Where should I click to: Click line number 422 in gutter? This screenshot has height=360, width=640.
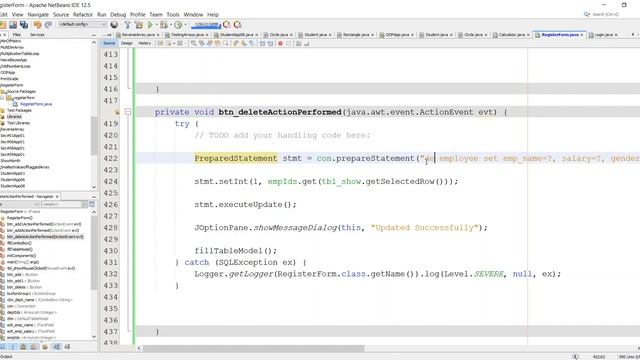111,158
